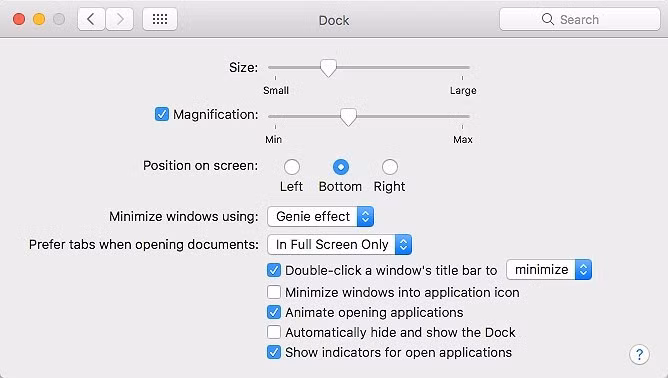Click the magnifying glass search icon
This screenshot has height=378, width=668.
[x=547, y=19]
